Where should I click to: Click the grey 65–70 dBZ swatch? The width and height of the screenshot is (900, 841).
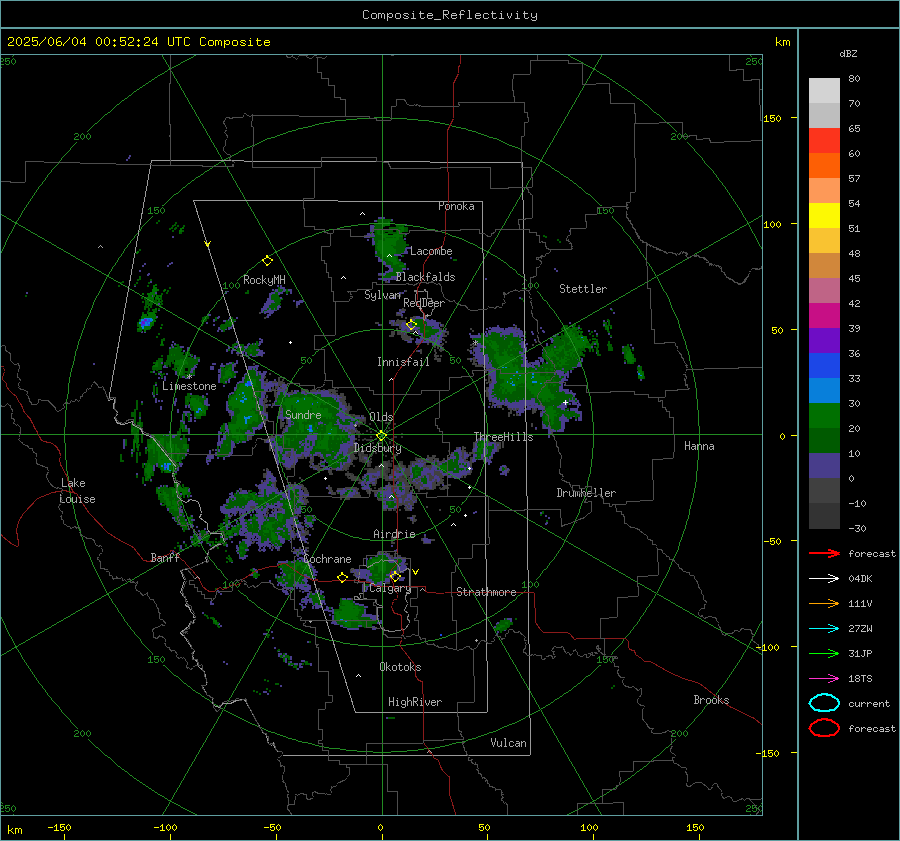click(x=824, y=115)
